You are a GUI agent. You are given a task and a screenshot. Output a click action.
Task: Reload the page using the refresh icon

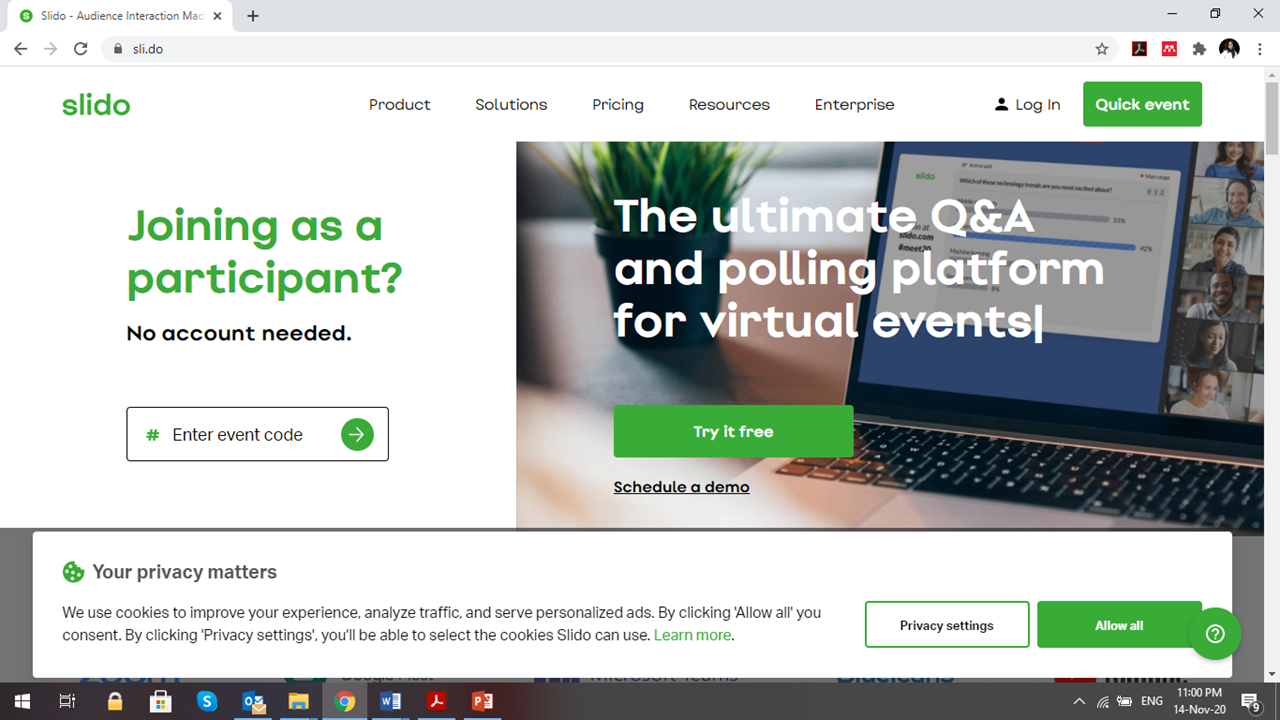coord(81,49)
